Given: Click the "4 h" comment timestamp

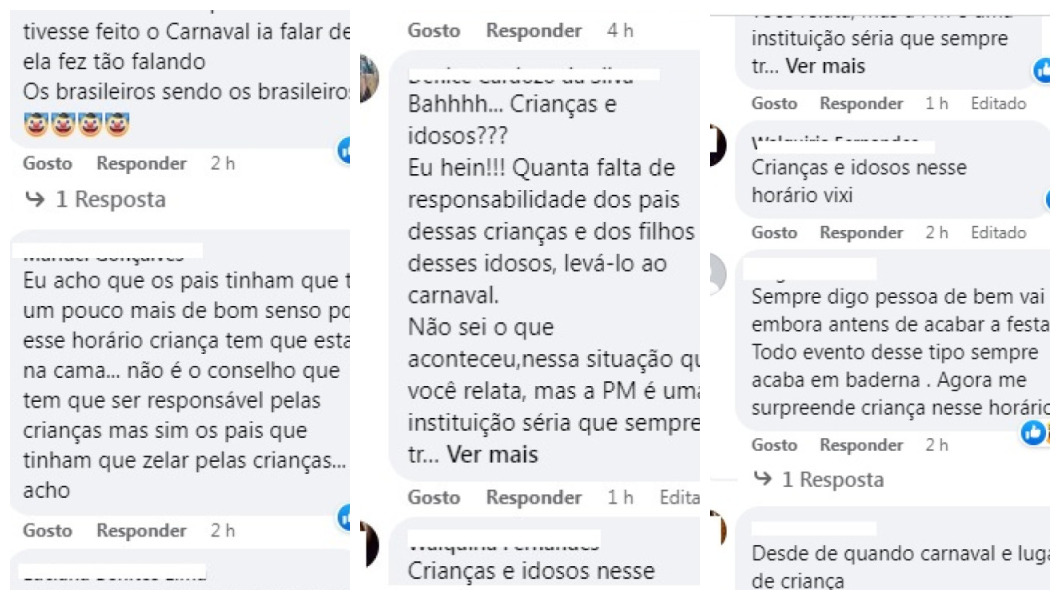Looking at the screenshot, I should coord(620,31).
